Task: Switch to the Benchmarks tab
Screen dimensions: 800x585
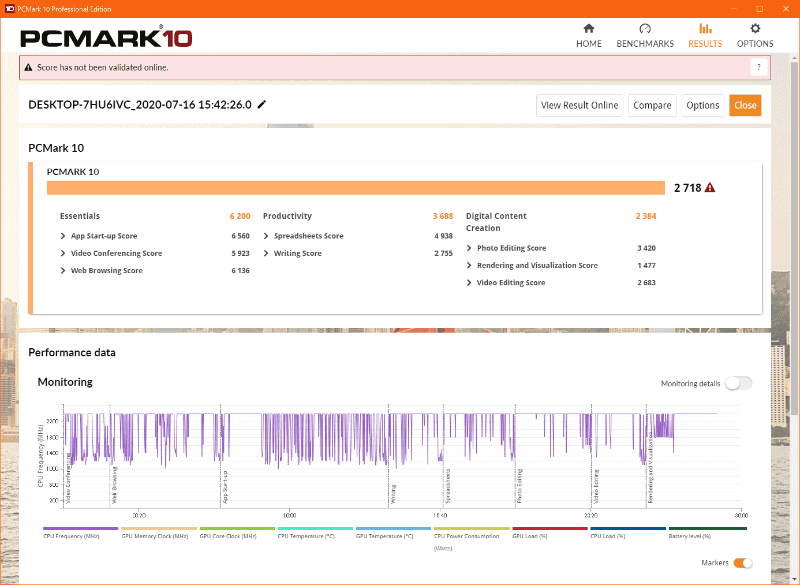Action: (645, 29)
